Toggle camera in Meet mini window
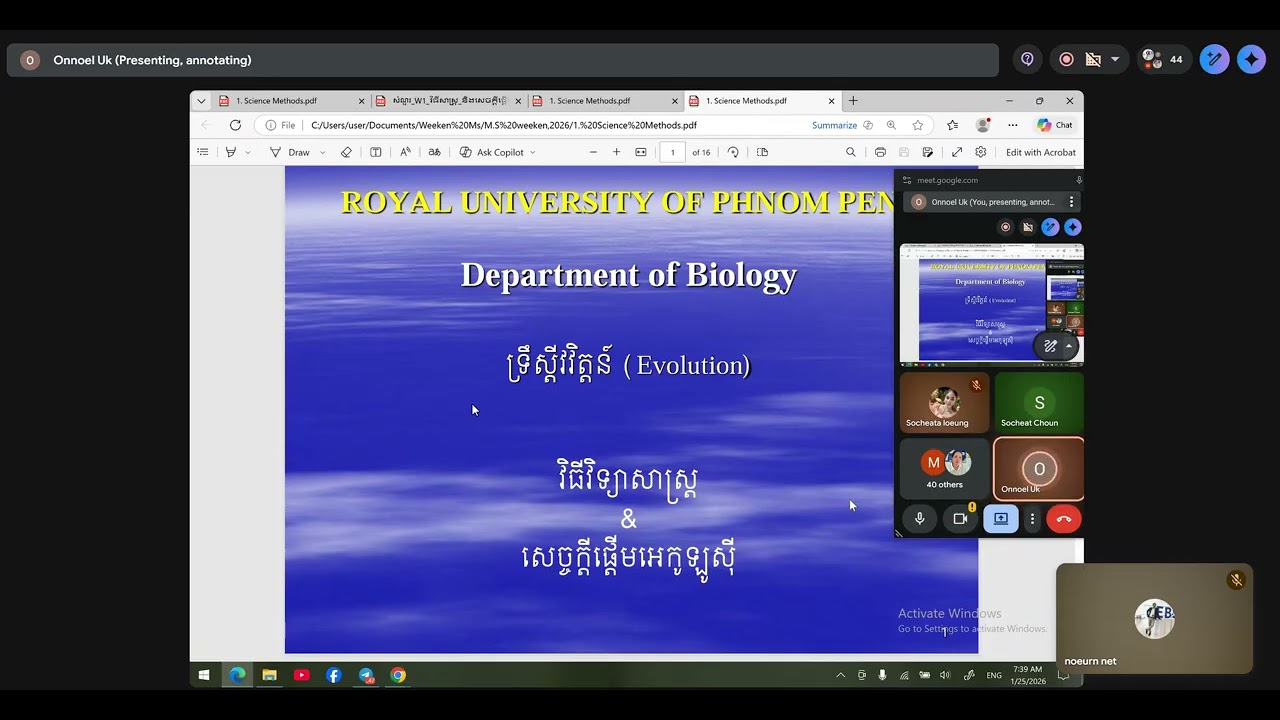This screenshot has width=1280, height=720. [960, 519]
